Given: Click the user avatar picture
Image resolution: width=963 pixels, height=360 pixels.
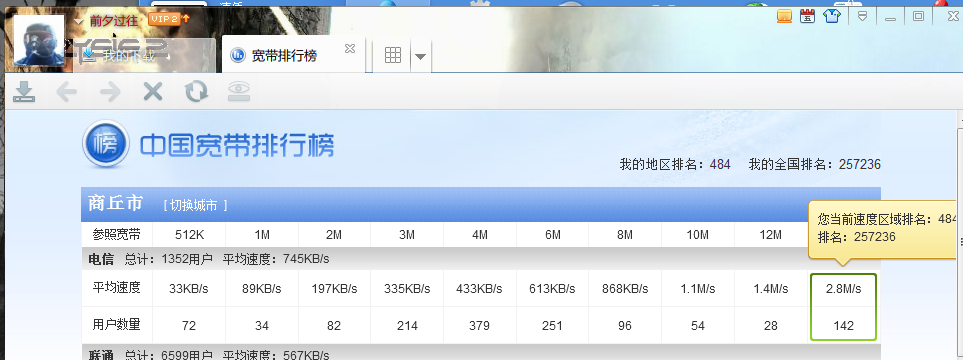Looking at the screenshot, I should (39, 40).
